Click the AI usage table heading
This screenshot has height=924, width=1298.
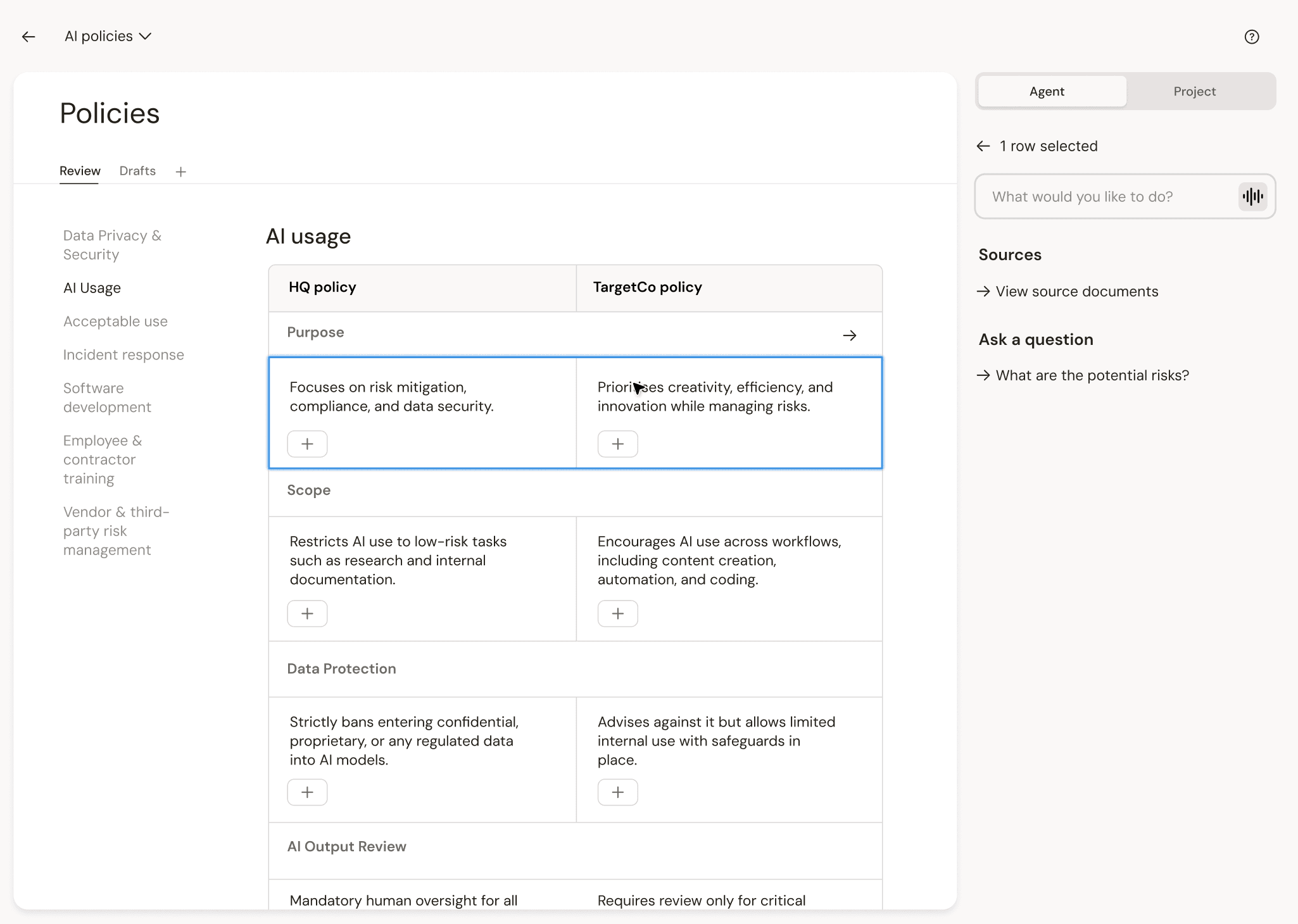coord(308,237)
